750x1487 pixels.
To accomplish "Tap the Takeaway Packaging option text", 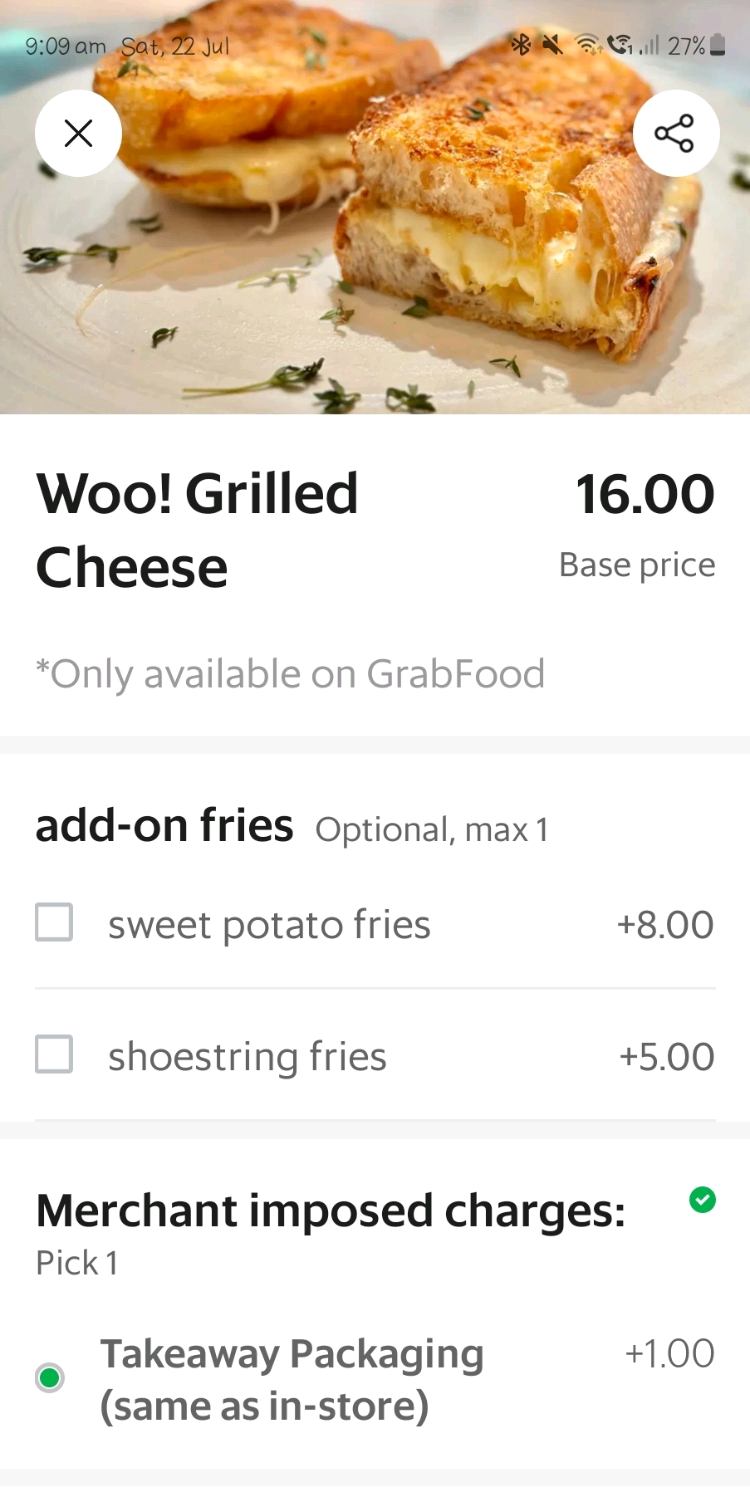I will [291, 1379].
